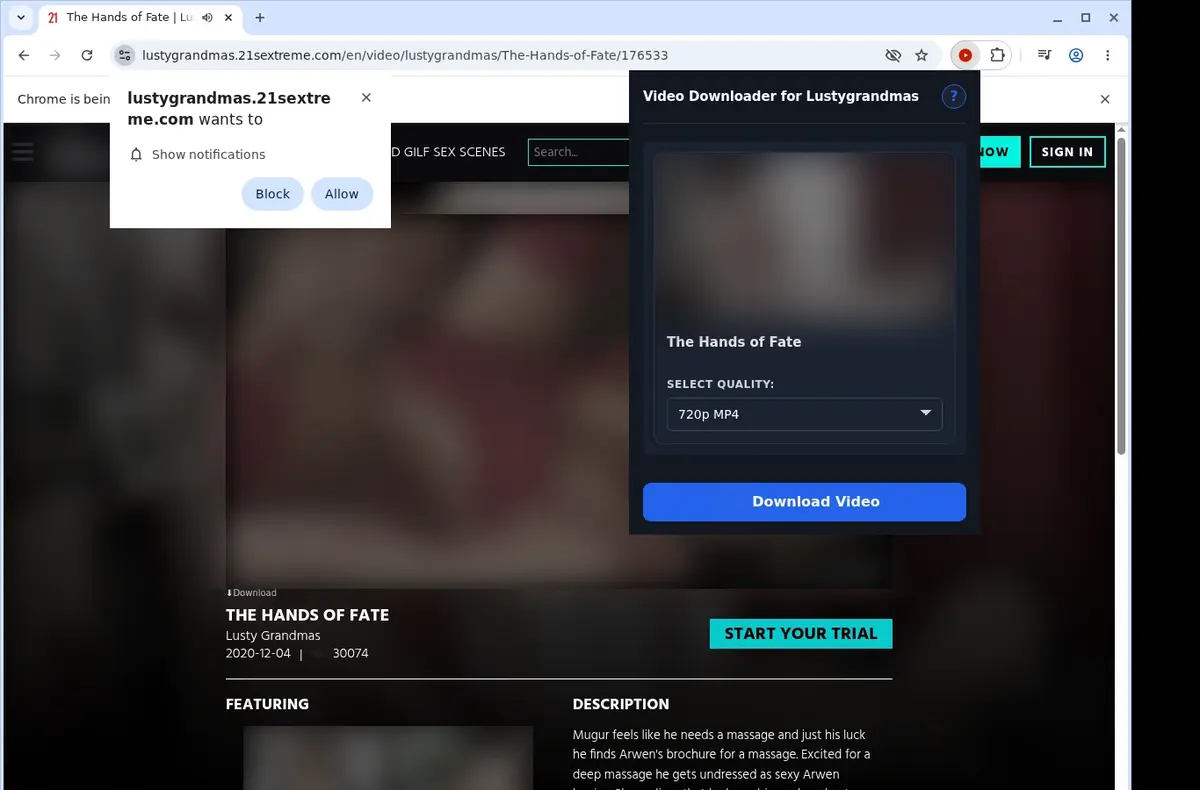
Task: Close the Chrome info bar
Action: pyautogui.click(x=1105, y=99)
